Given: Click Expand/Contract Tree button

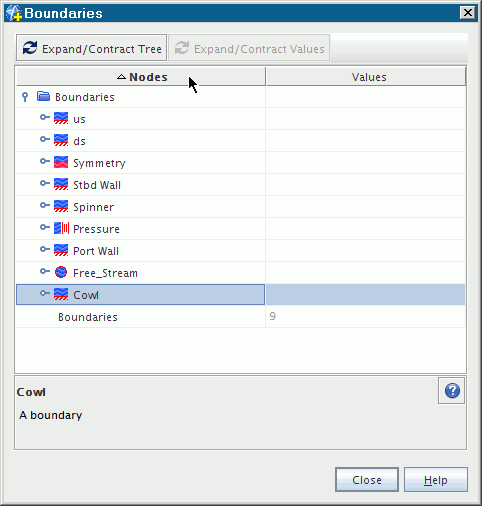Looking at the screenshot, I should tap(91, 48).
